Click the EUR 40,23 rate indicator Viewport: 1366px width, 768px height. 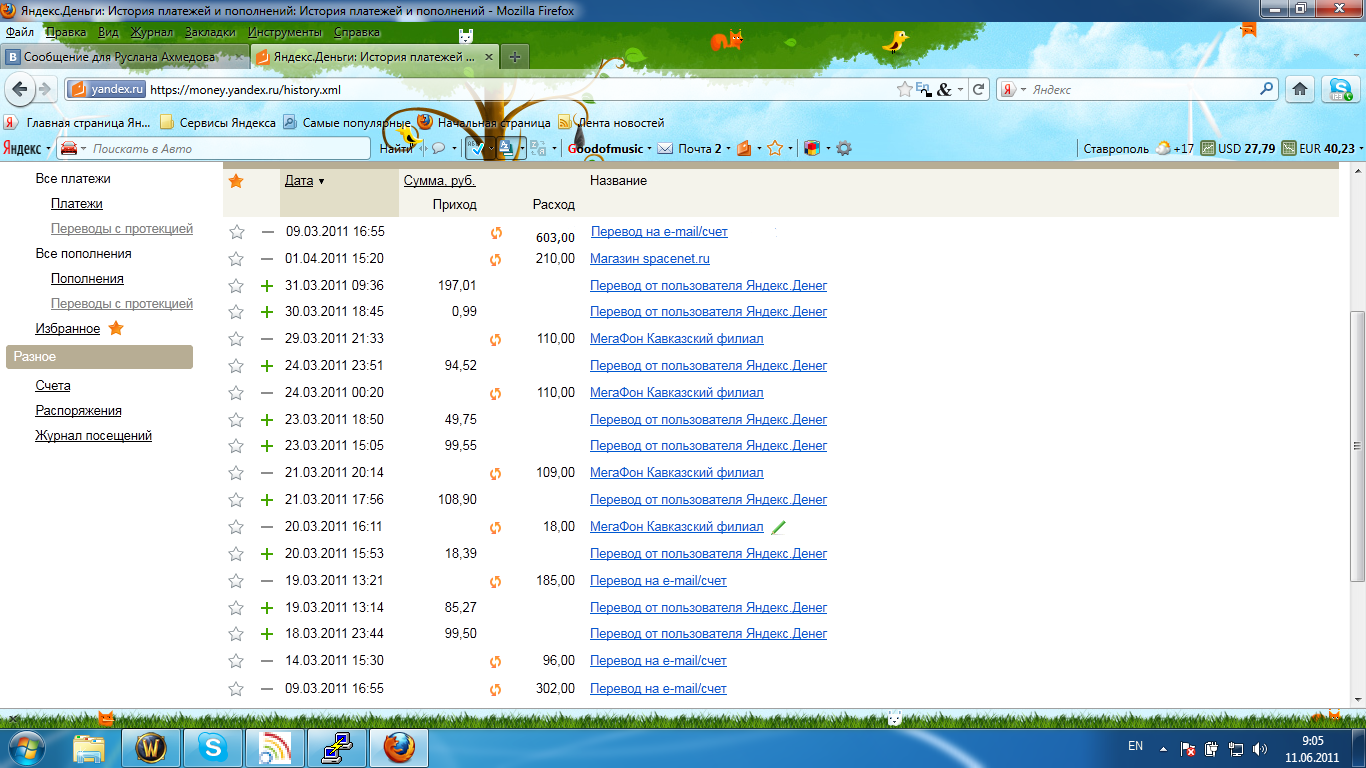click(x=1318, y=148)
